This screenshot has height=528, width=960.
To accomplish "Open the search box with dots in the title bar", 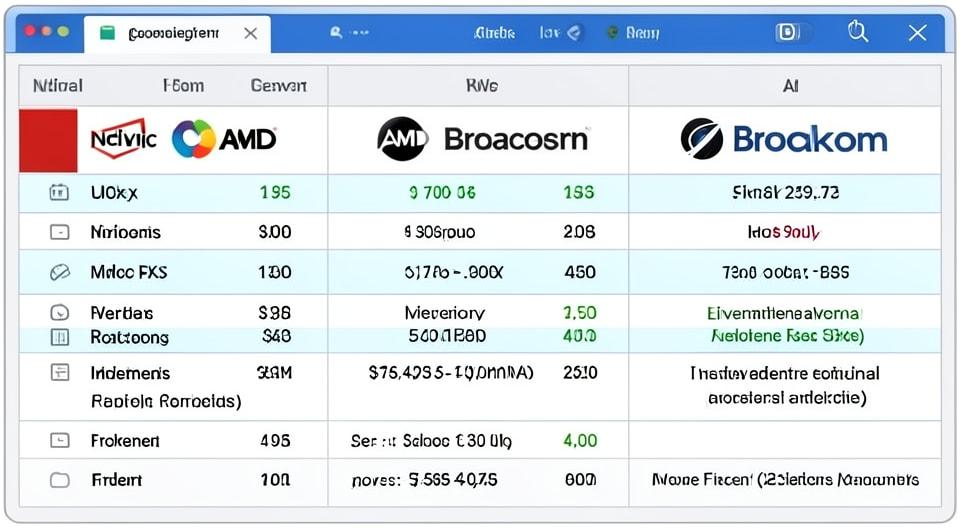I will [x=350, y=32].
